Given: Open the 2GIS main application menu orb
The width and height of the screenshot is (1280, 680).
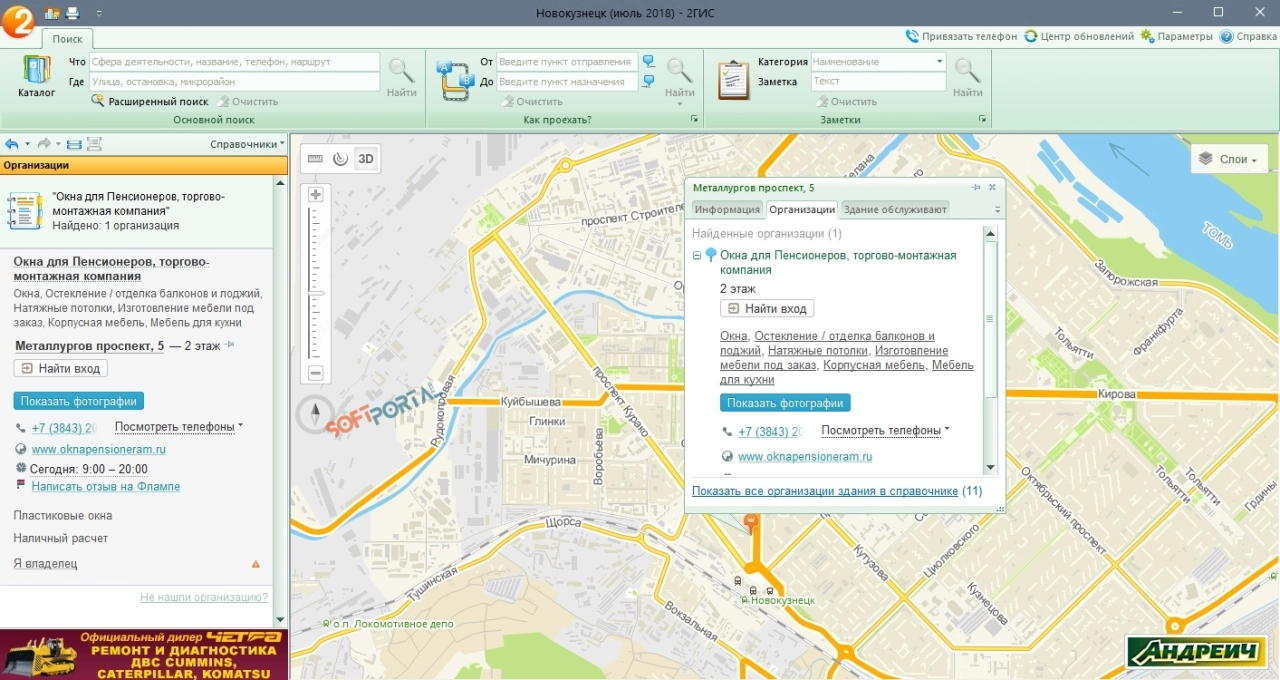Looking at the screenshot, I should tap(18, 20).
